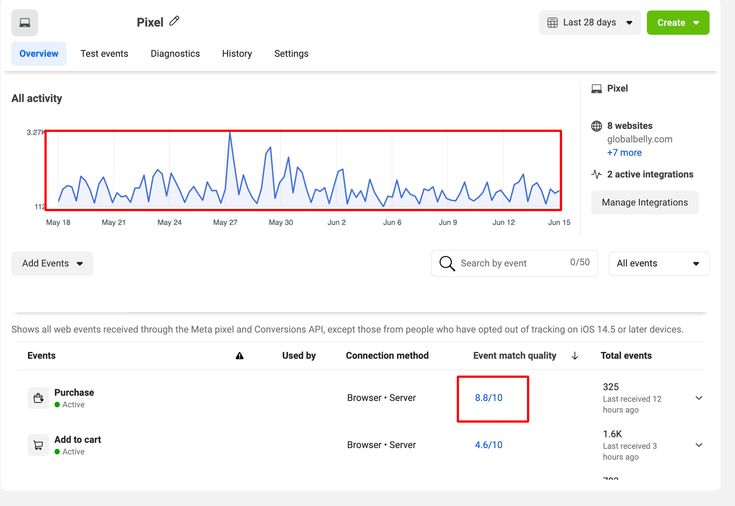Viewport: 735px width, 506px height.
Task: Click the Manage Integrations button
Action: [645, 203]
